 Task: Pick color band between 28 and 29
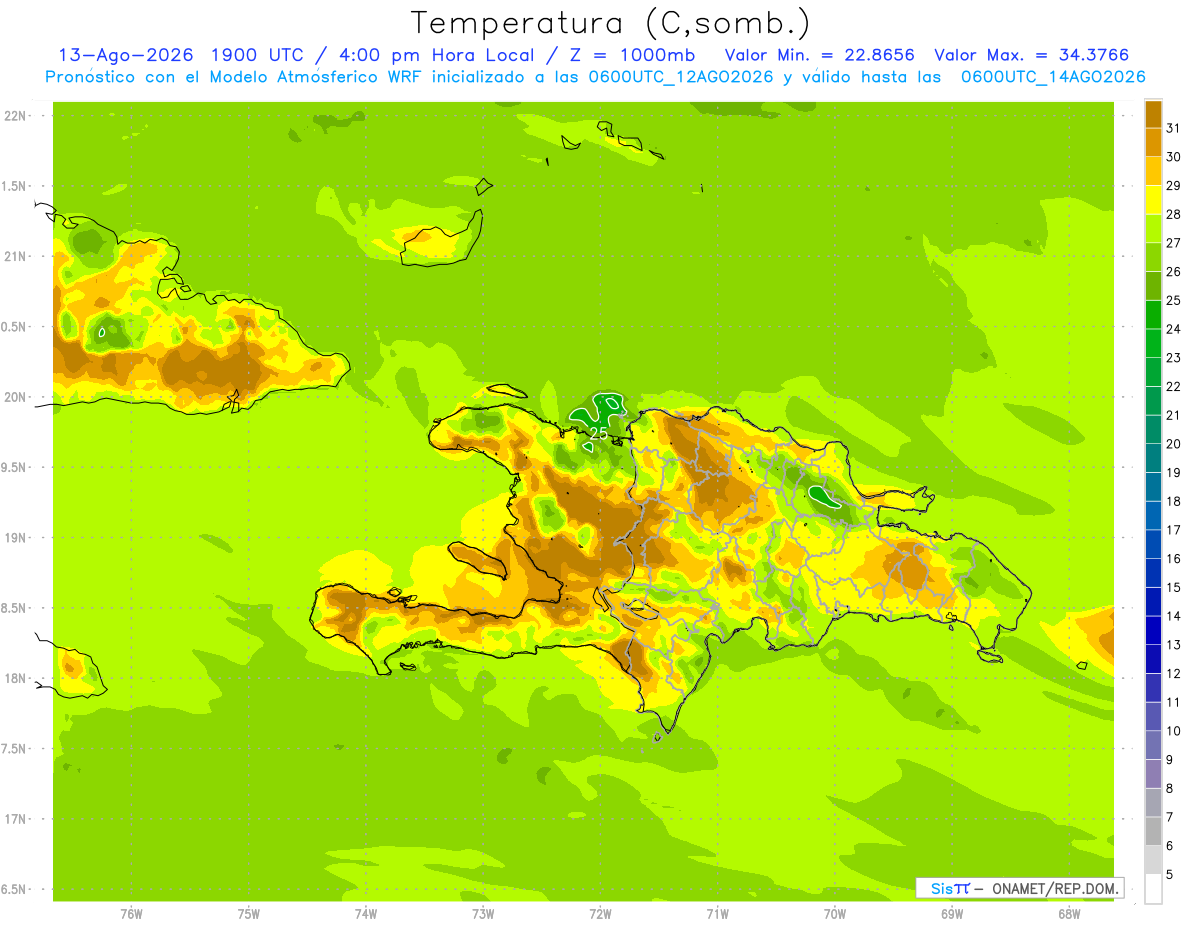[x=1153, y=200]
